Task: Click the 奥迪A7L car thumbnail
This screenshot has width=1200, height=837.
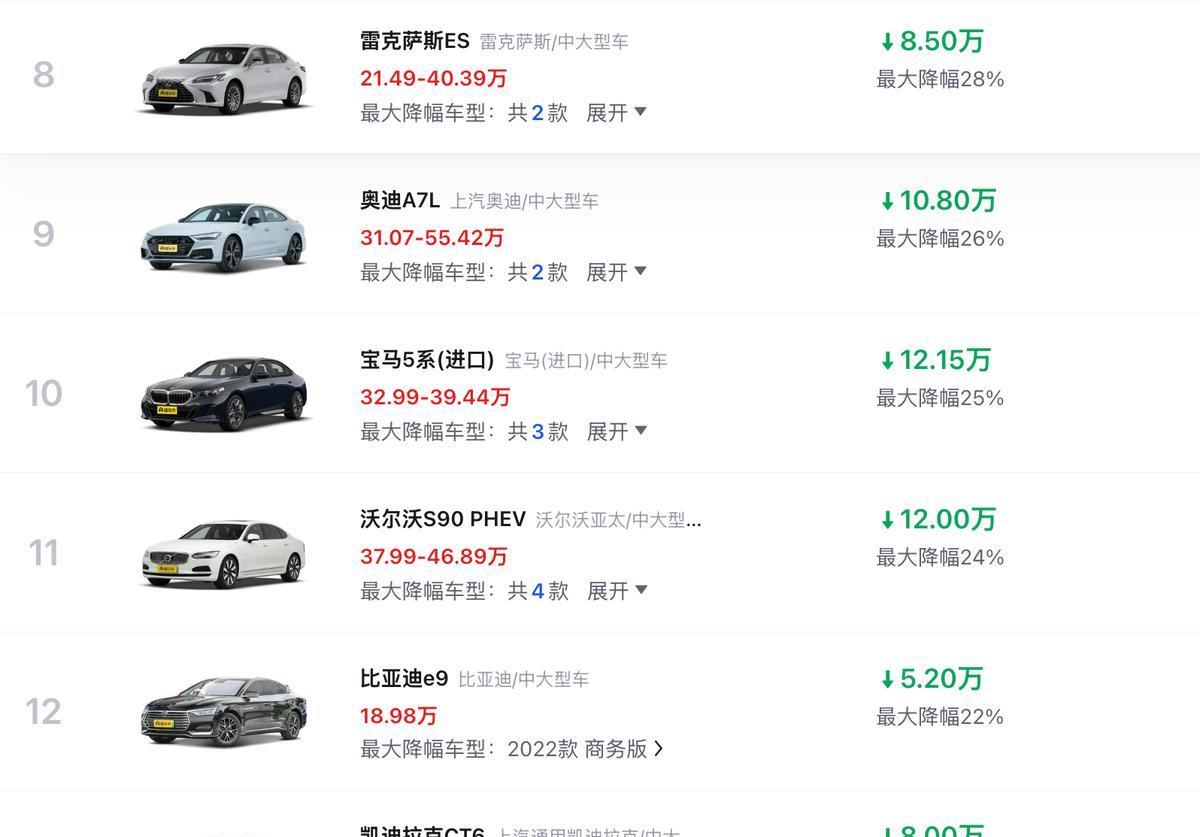Action: pos(223,236)
